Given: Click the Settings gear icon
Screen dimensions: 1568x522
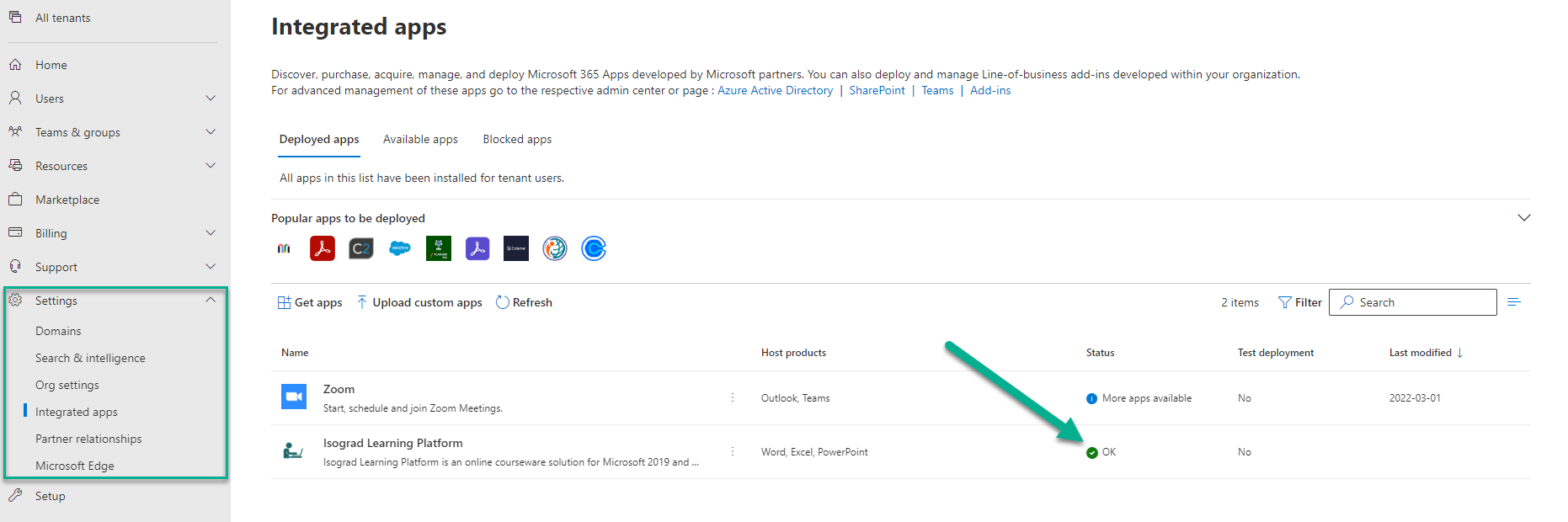Looking at the screenshot, I should click(x=15, y=300).
